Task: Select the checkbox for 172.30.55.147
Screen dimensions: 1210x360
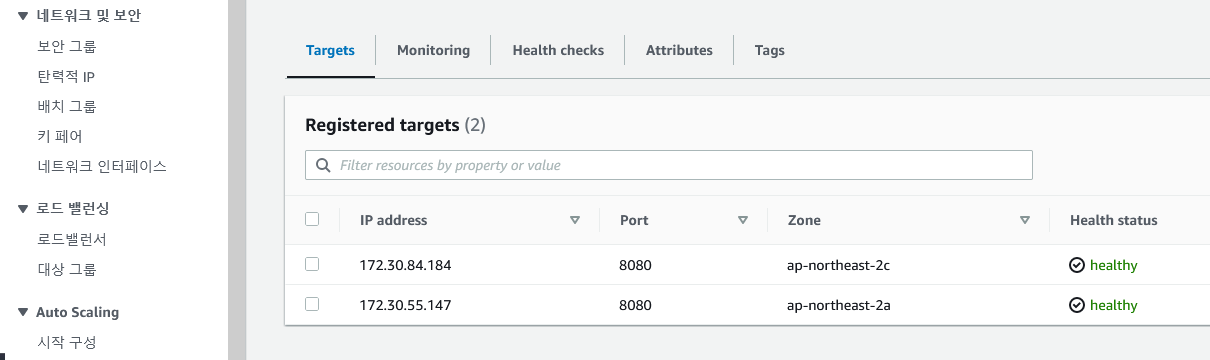Action: tap(312, 304)
